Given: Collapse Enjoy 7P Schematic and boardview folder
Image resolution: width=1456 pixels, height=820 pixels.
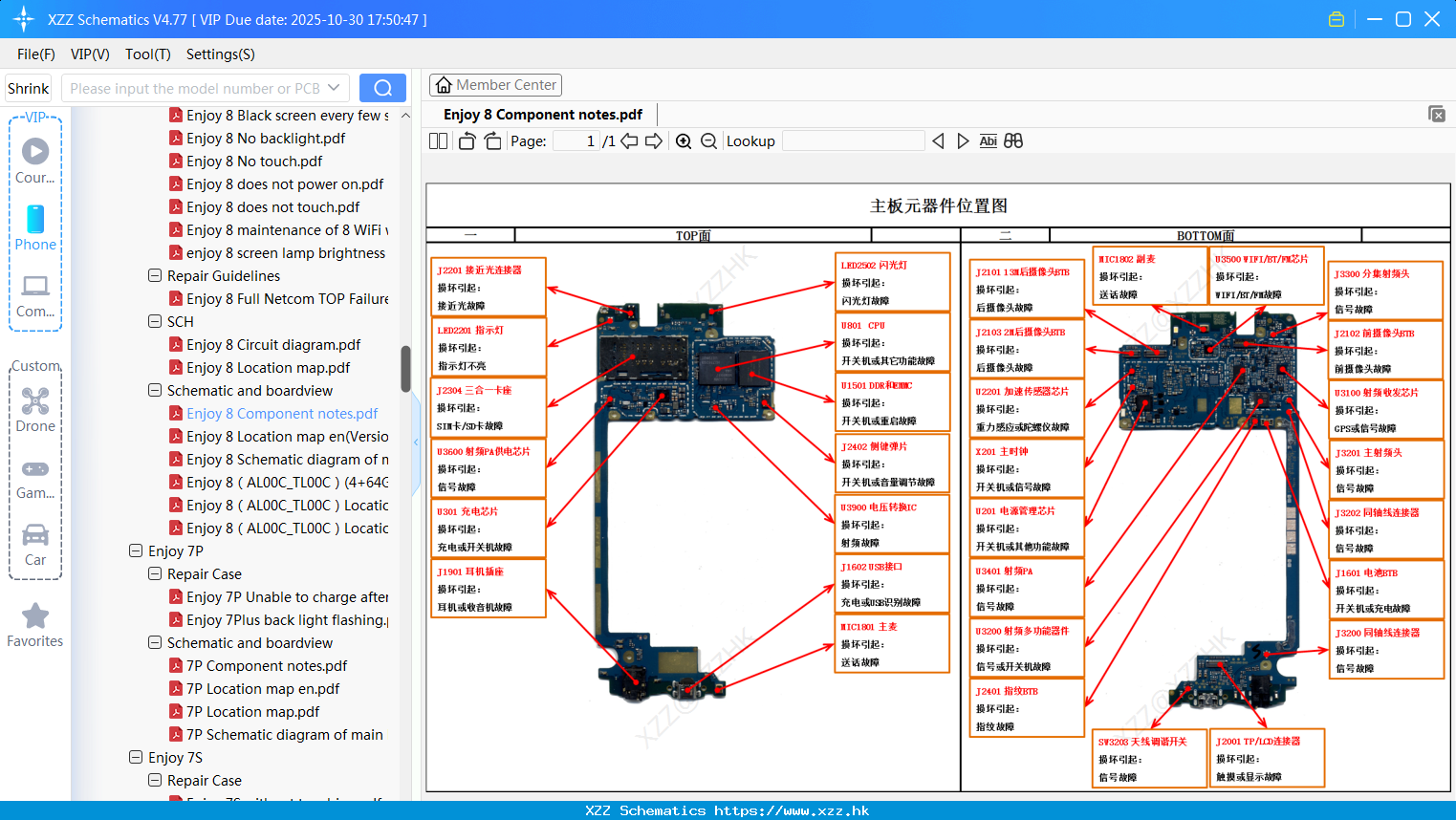Looking at the screenshot, I should pos(155,642).
